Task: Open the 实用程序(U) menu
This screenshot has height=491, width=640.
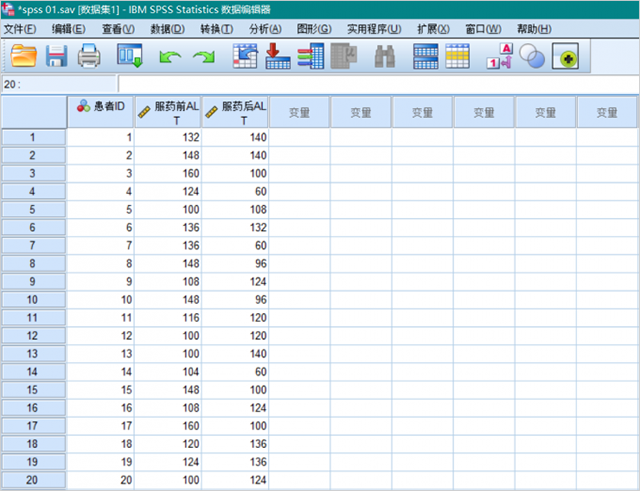Action: pos(374,29)
